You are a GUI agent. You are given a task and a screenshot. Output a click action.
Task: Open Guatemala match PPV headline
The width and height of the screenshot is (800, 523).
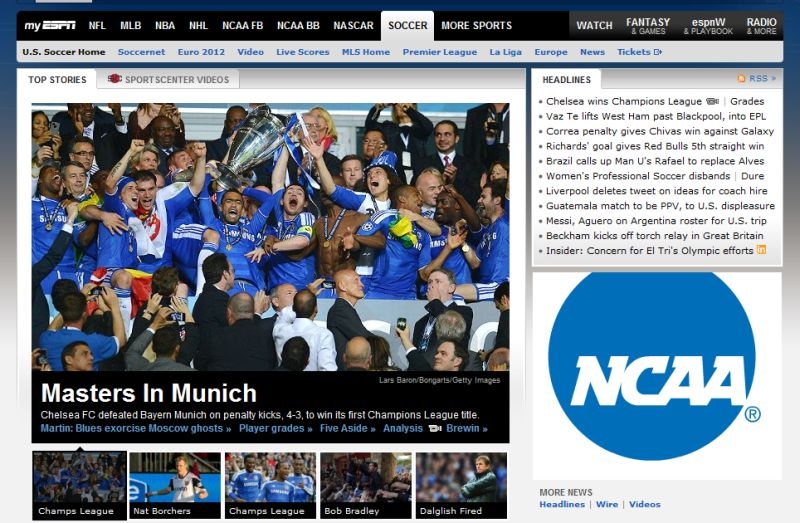(x=660, y=206)
